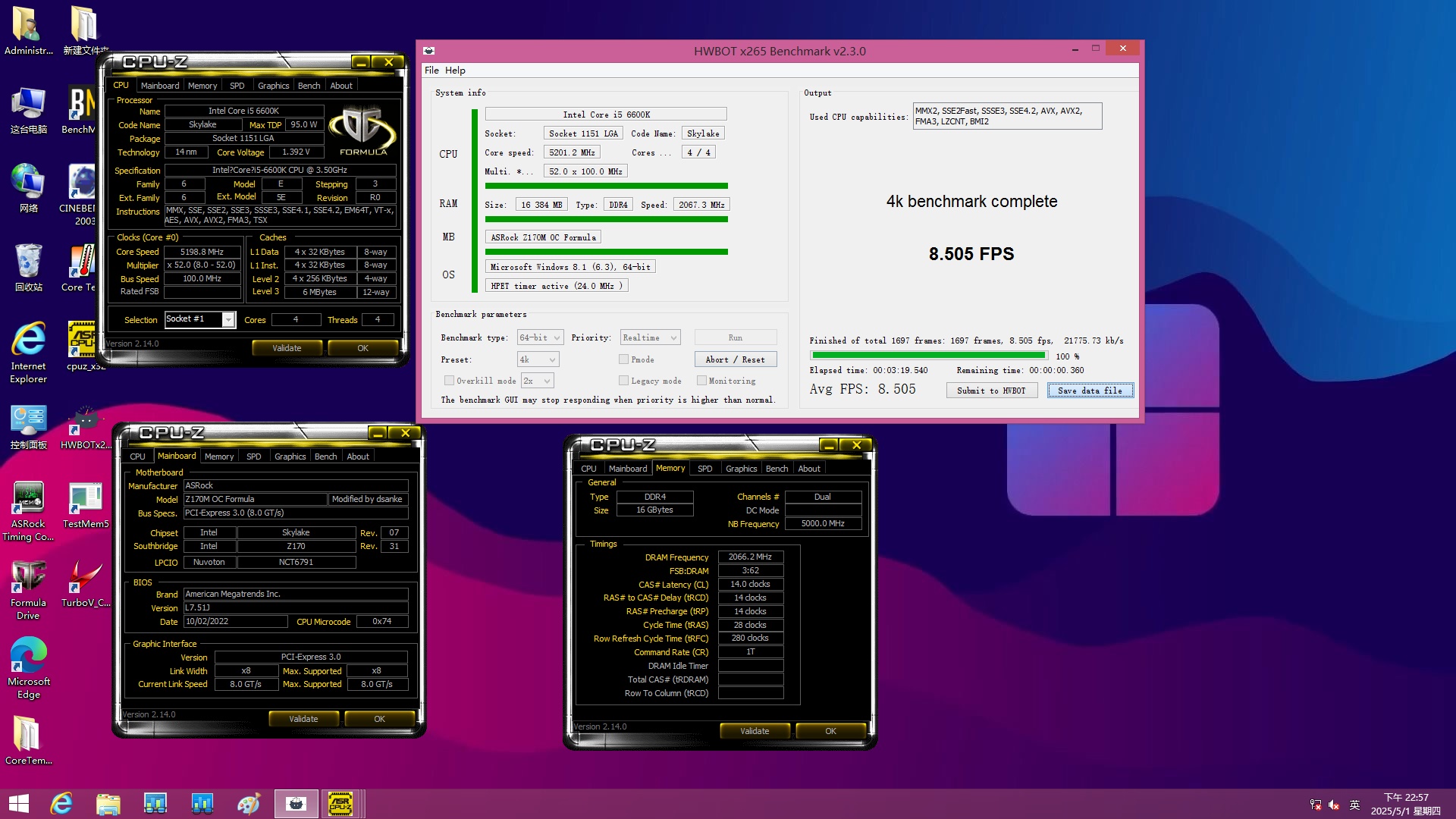The width and height of the screenshot is (1456, 819).
Task: Click the green benchmark progress bar
Action: coord(929,356)
